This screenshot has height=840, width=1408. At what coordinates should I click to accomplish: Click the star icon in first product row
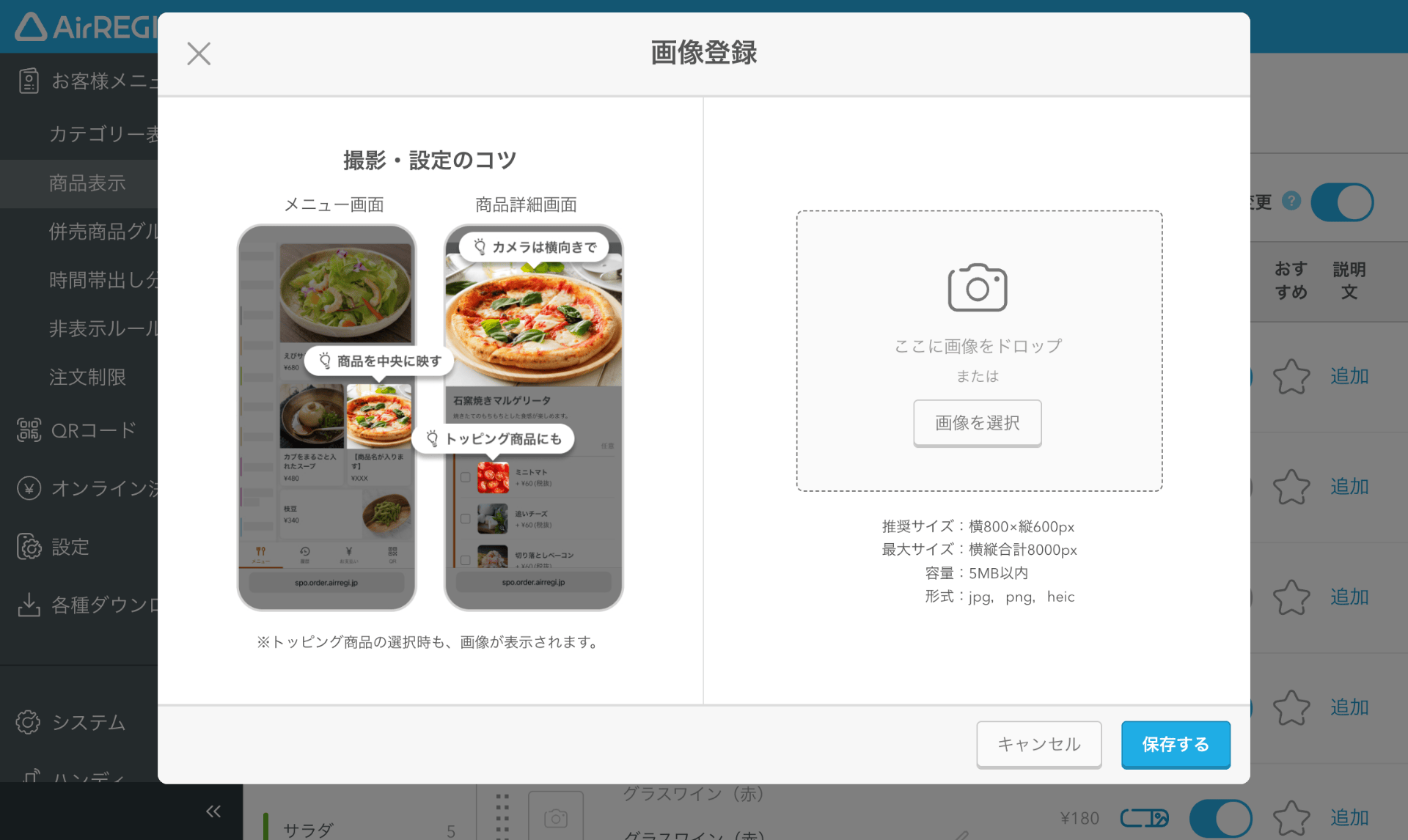(x=1291, y=377)
